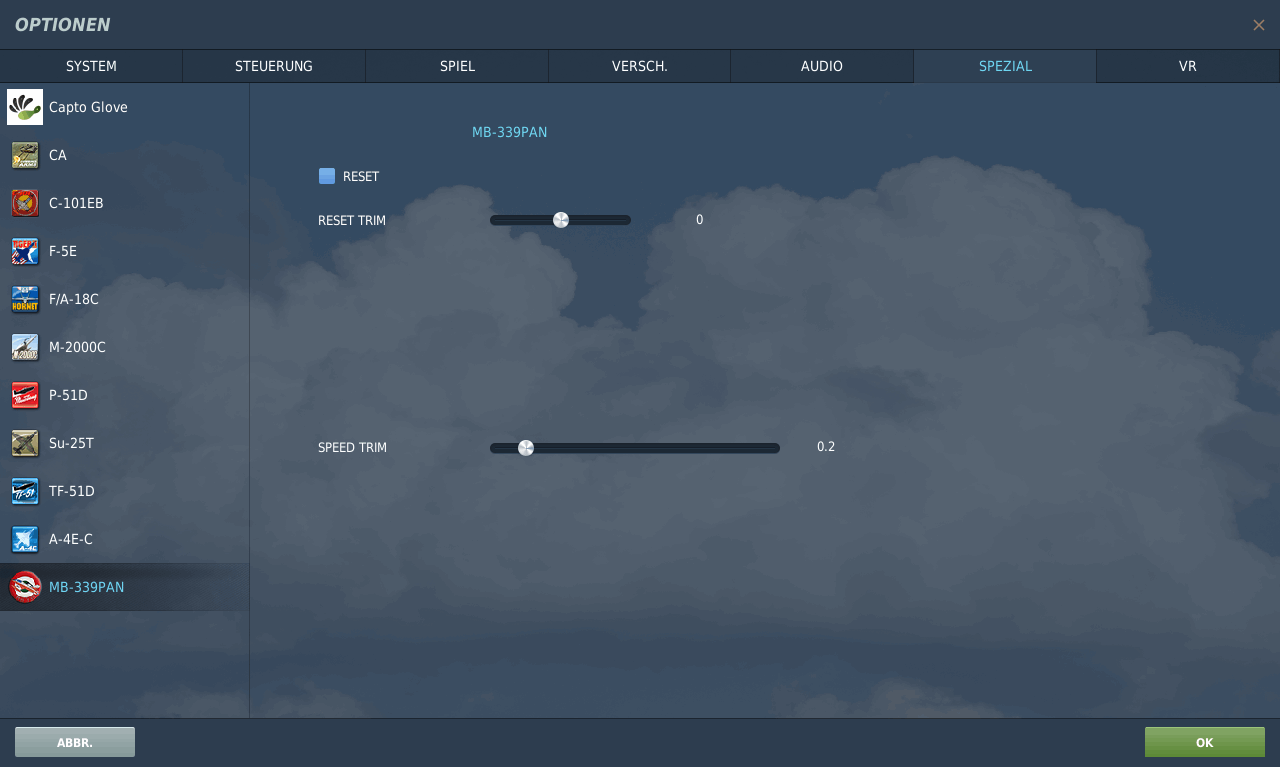Image resolution: width=1280 pixels, height=767 pixels.
Task: Open the AUDIO tab
Action: point(822,66)
